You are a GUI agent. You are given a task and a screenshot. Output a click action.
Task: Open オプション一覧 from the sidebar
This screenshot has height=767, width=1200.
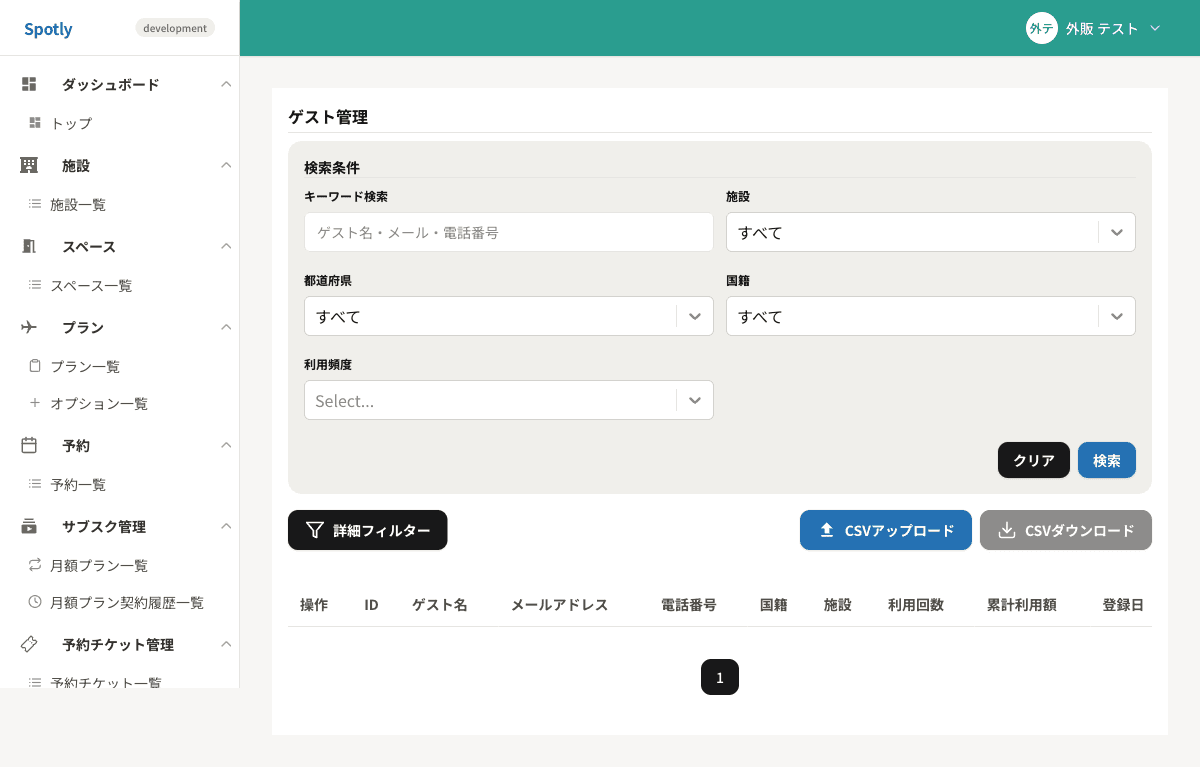click(x=99, y=403)
